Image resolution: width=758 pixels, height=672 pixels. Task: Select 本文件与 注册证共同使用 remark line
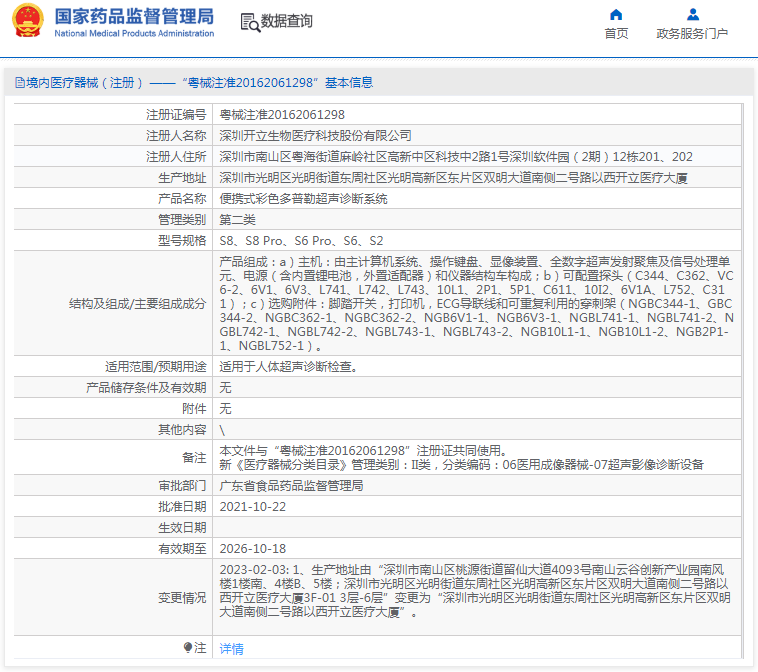click(x=364, y=451)
